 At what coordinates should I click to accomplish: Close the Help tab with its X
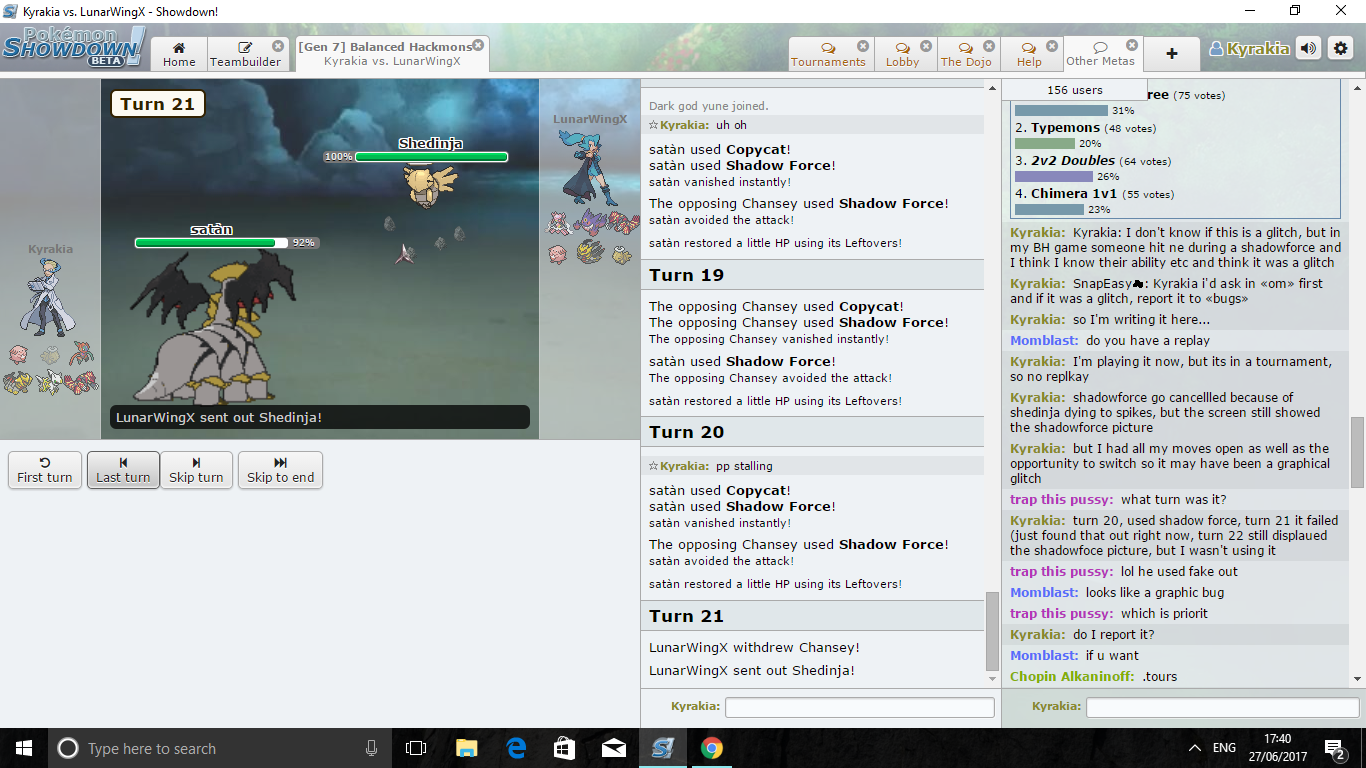pos(1052,46)
